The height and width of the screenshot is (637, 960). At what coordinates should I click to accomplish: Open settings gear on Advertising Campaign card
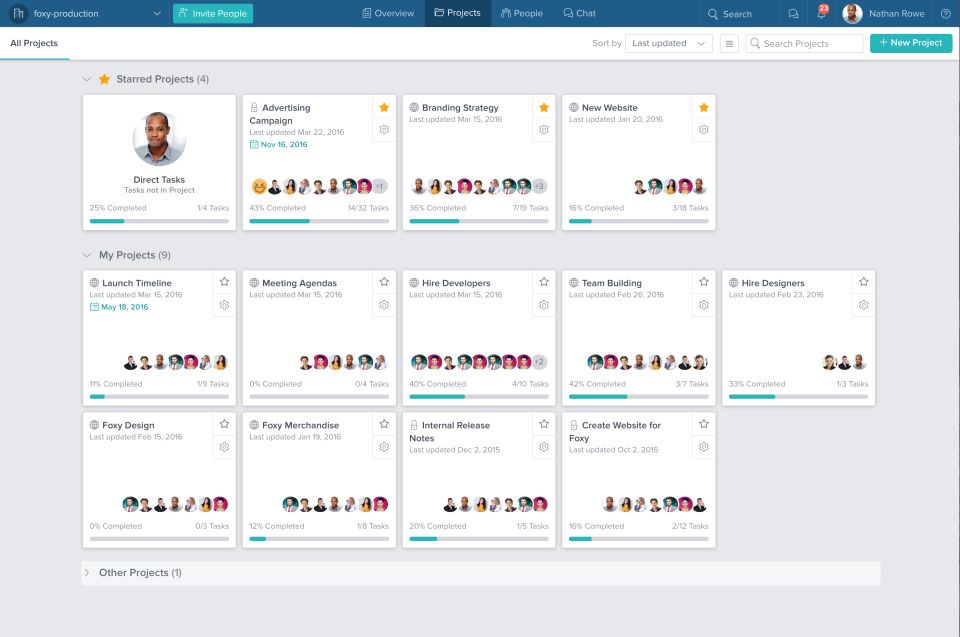point(383,128)
